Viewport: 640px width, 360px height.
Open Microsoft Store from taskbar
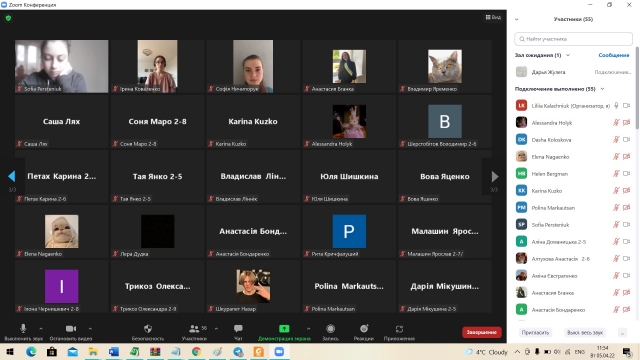pos(52,351)
